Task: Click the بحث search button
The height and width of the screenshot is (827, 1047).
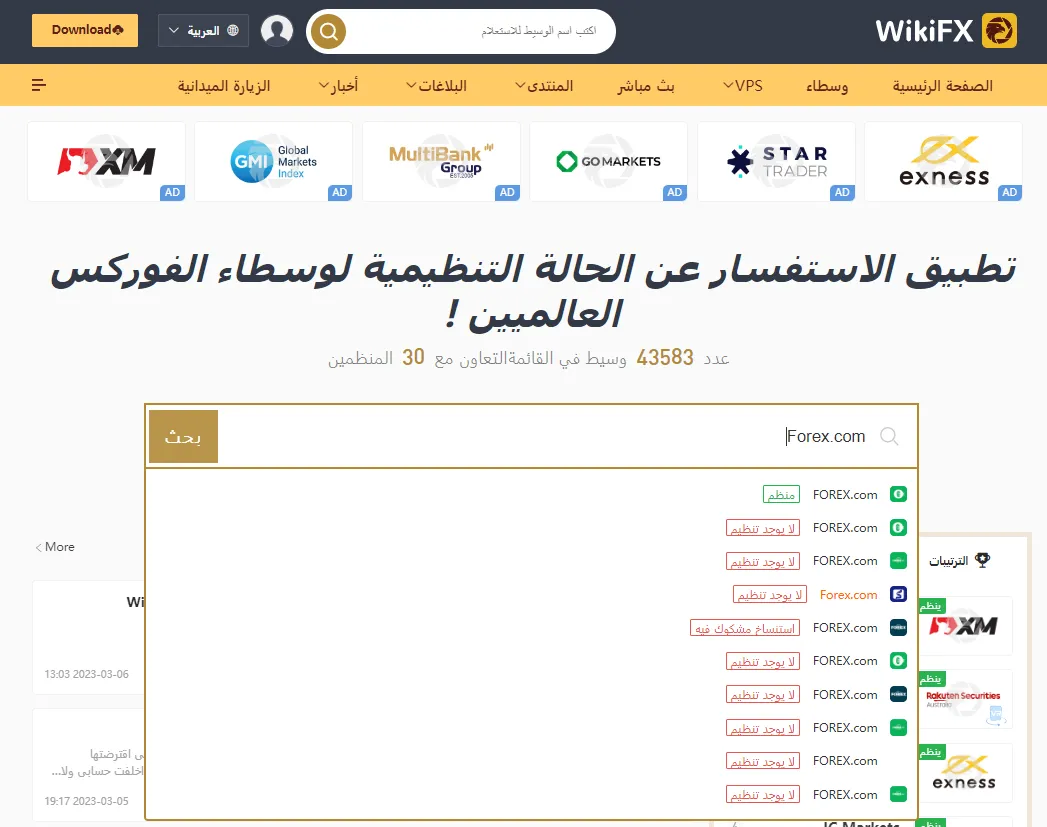Action: (x=183, y=437)
